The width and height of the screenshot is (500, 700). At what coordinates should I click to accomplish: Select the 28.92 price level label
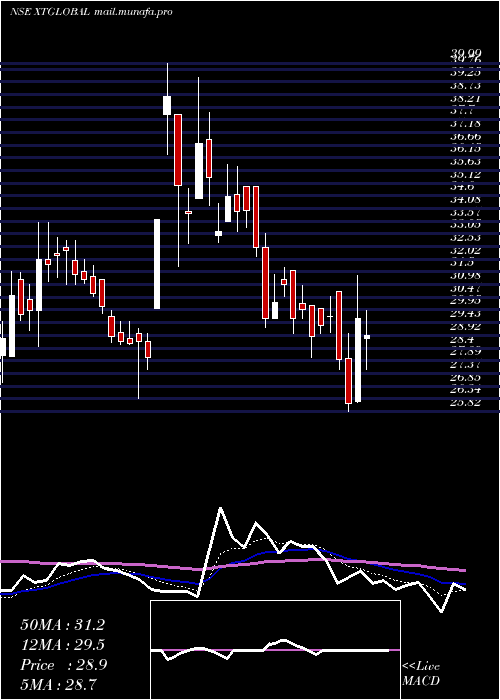pos(465,327)
